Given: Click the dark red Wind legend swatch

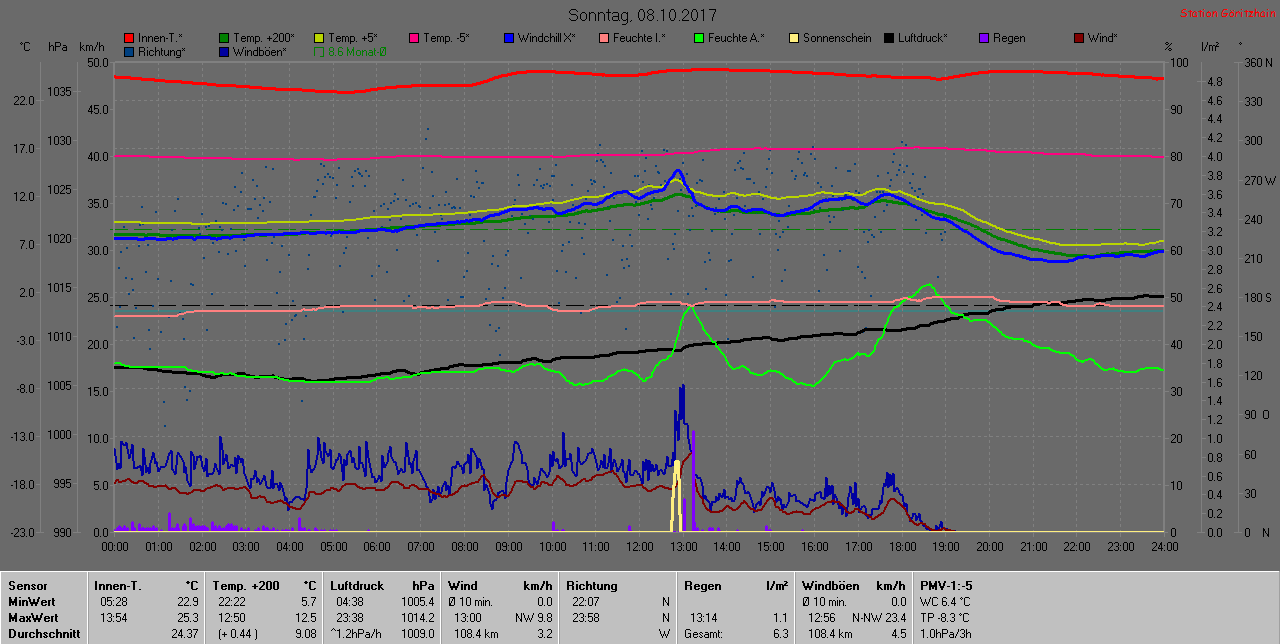Looking at the screenshot, I should click(1078, 38).
